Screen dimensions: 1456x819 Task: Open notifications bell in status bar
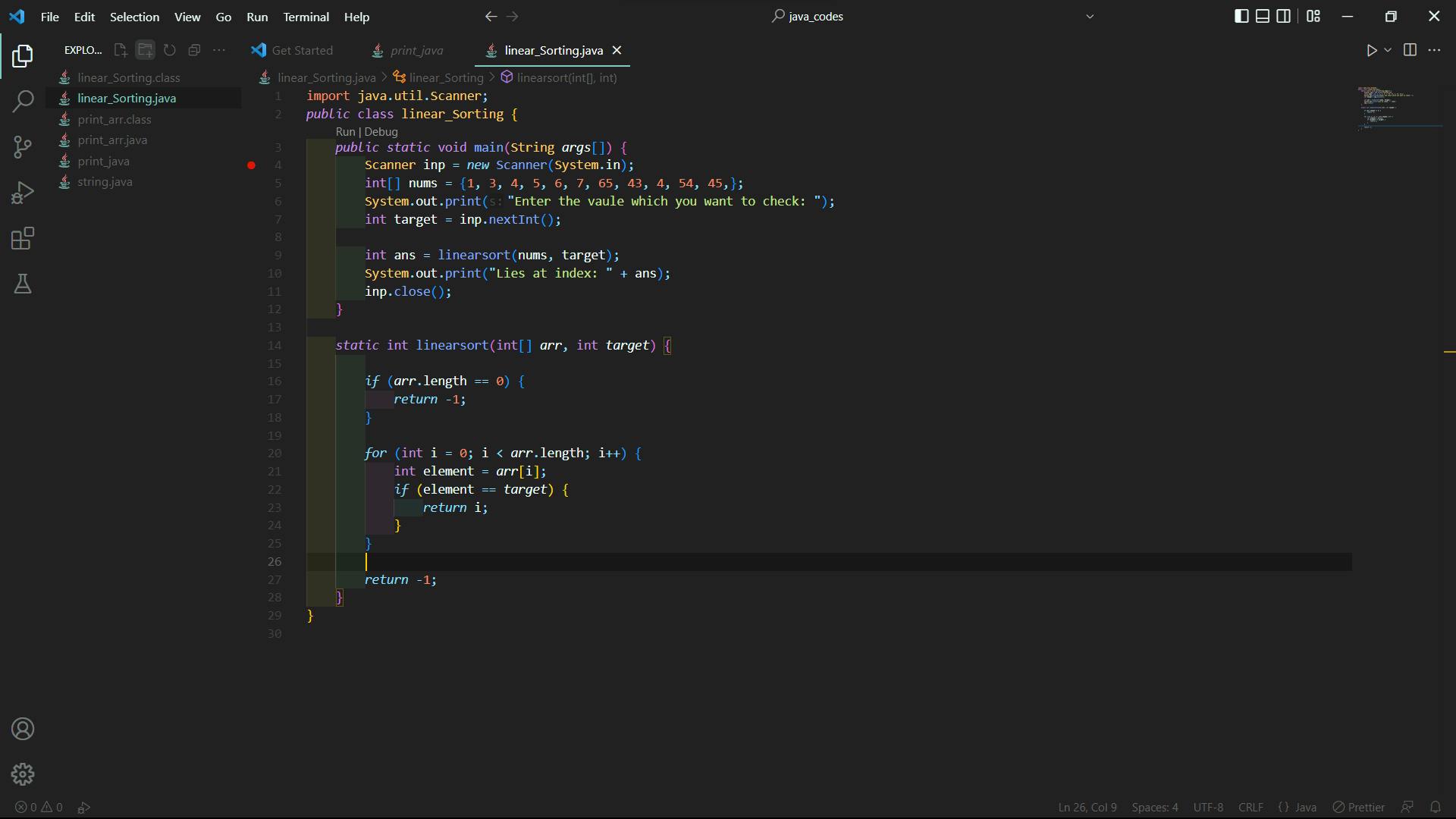[x=1435, y=807]
